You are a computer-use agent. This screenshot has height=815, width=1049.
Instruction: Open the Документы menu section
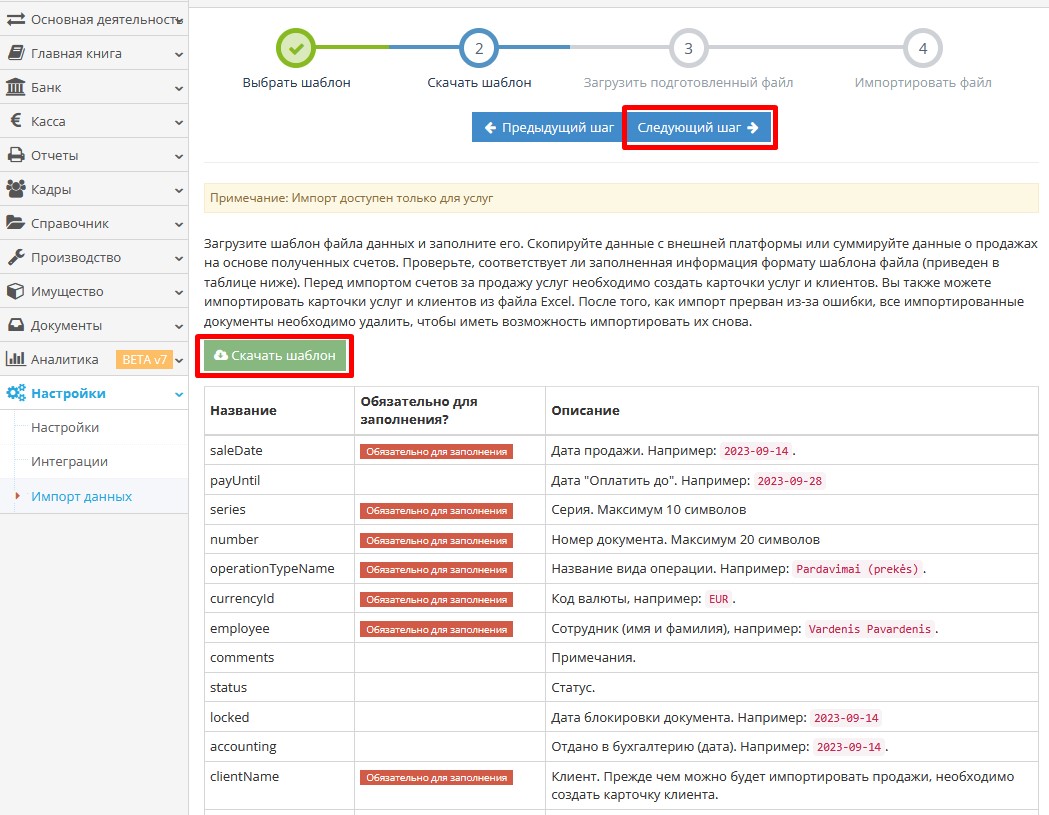pos(66,325)
